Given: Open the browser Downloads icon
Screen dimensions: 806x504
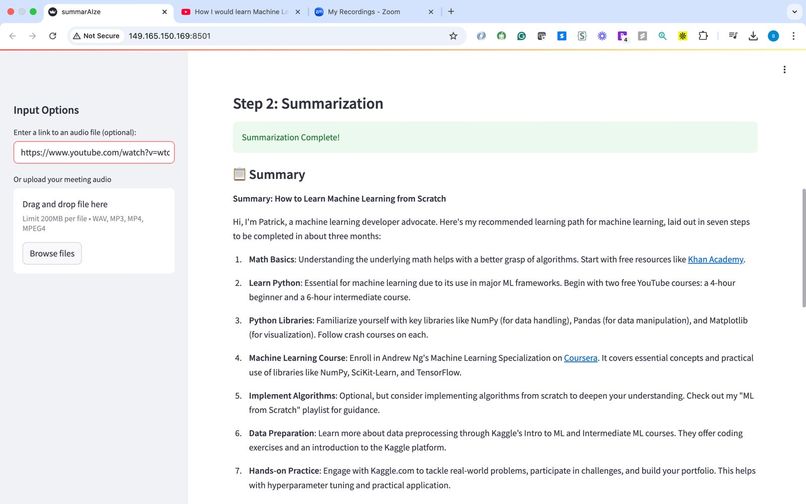Looking at the screenshot, I should [753, 36].
